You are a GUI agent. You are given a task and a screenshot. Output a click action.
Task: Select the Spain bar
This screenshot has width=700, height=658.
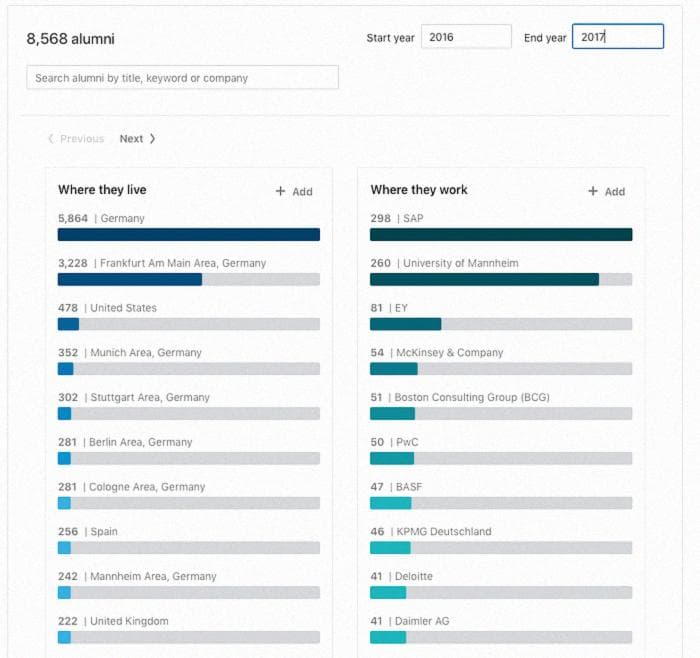pyautogui.click(x=189, y=548)
